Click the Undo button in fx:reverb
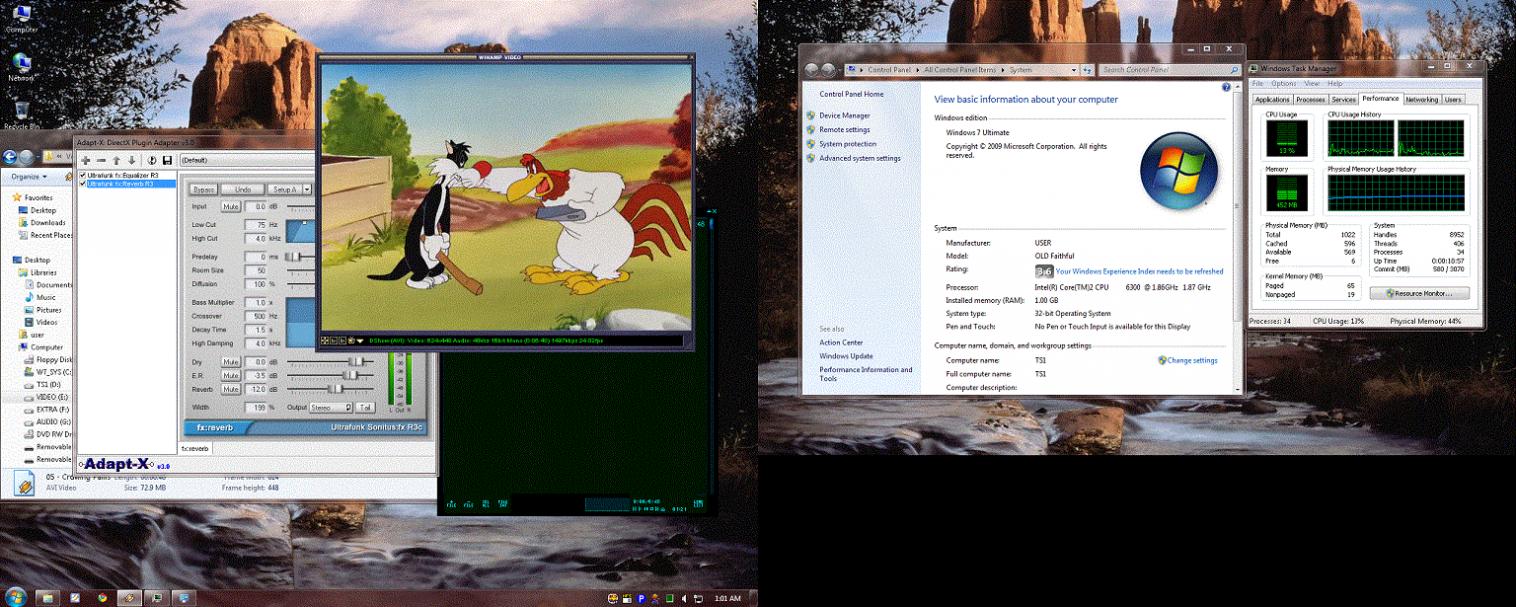The height and width of the screenshot is (607, 1516). [x=243, y=189]
